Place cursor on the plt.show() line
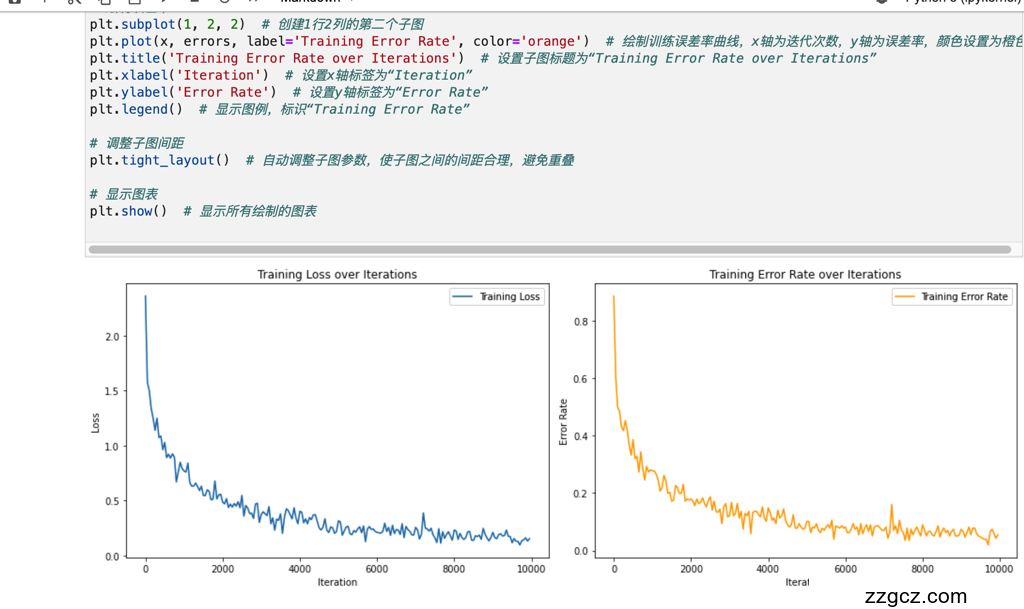Image resolution: width=1024 pixels, height=609 pixels. click(x=128, y=211)
